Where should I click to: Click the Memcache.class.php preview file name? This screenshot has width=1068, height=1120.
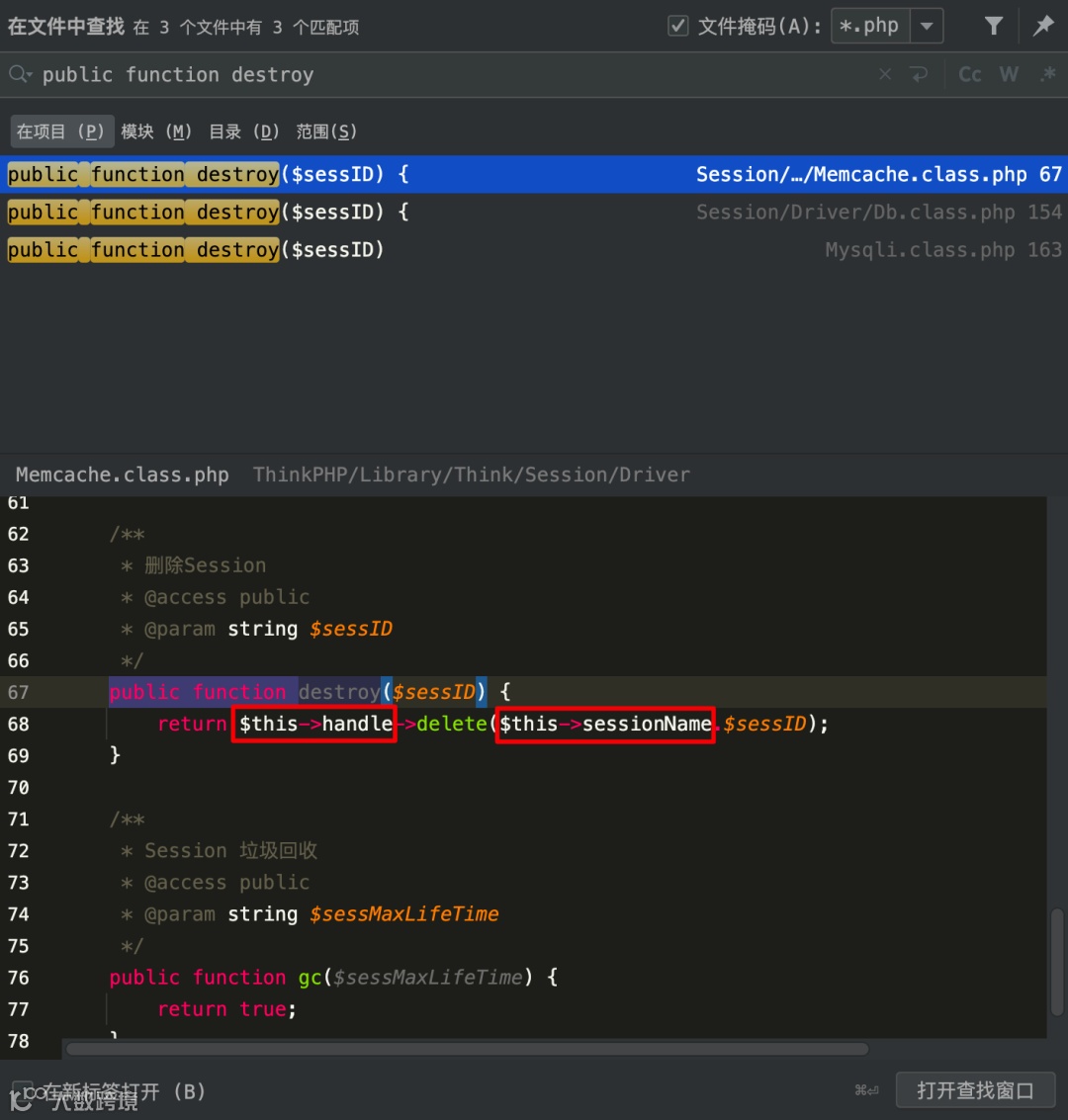(x=123, y=475)
